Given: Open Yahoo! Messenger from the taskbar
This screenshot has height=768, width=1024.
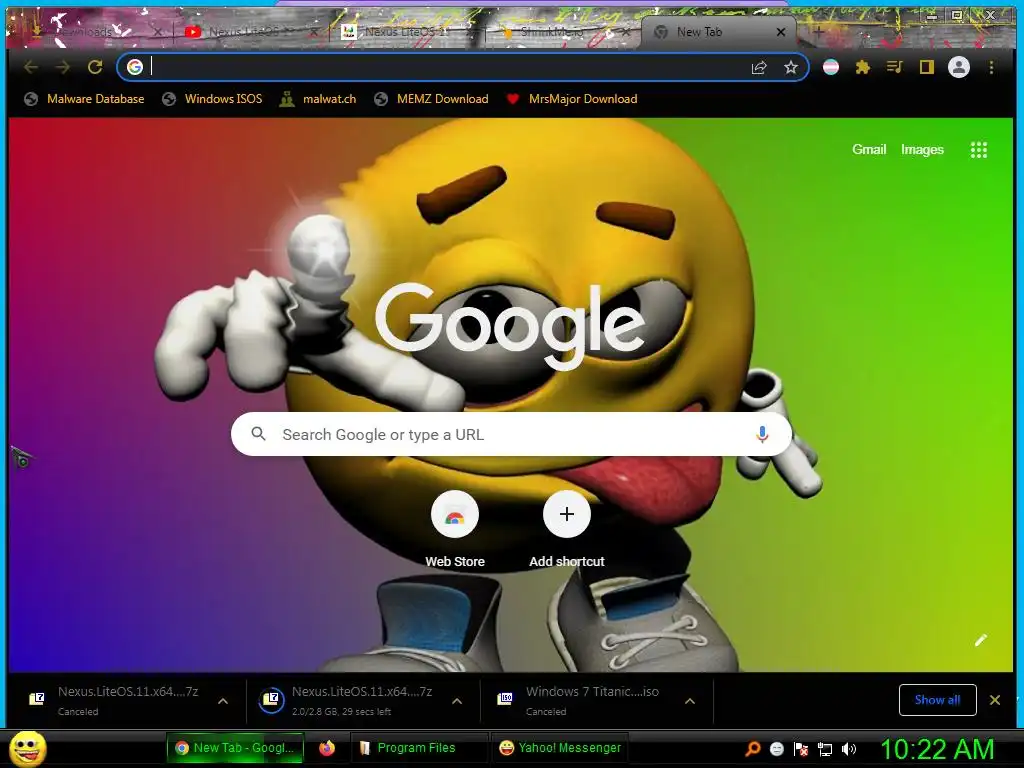Looking at the screenshot, I should click(560, 748).
